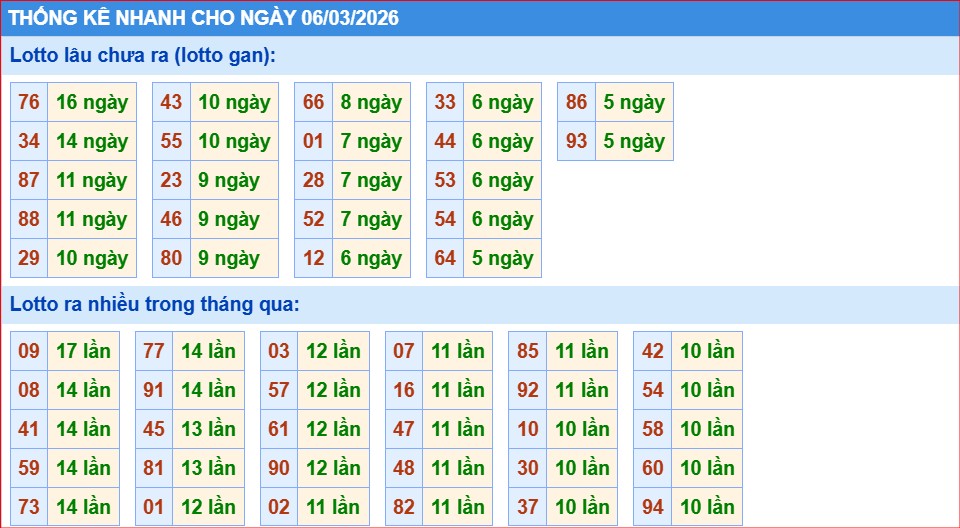This screenshot has height=528, width=960.
Task: Select lotto number 33
Action: (x=445, y=102)
